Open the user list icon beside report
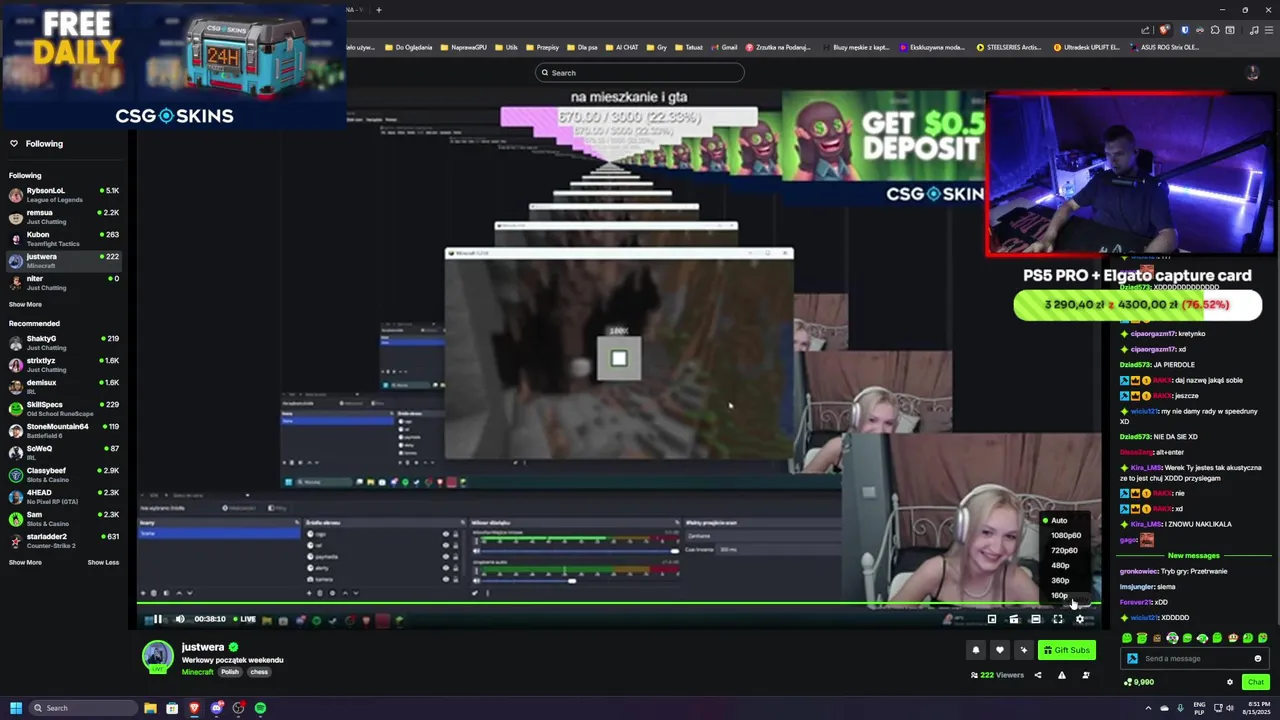Viewport: 1280px width, 720px height. click(1086, 675)
